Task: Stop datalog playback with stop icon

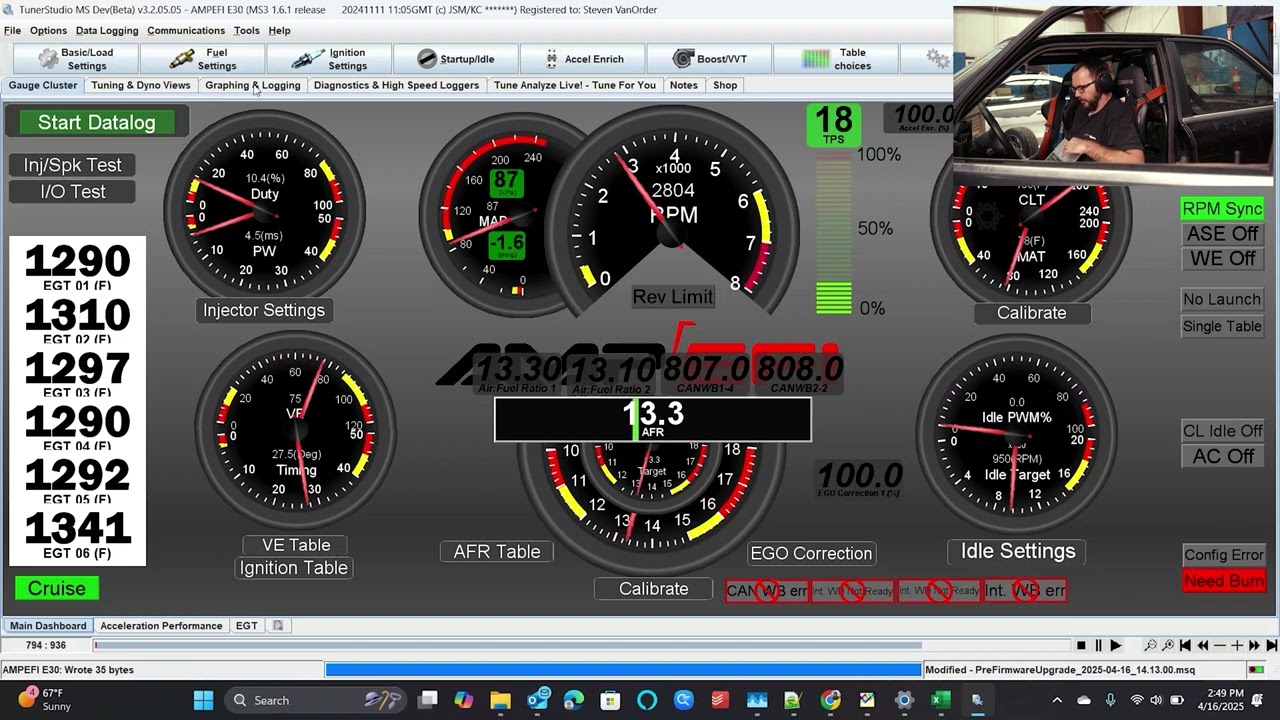Action: 1081,646
